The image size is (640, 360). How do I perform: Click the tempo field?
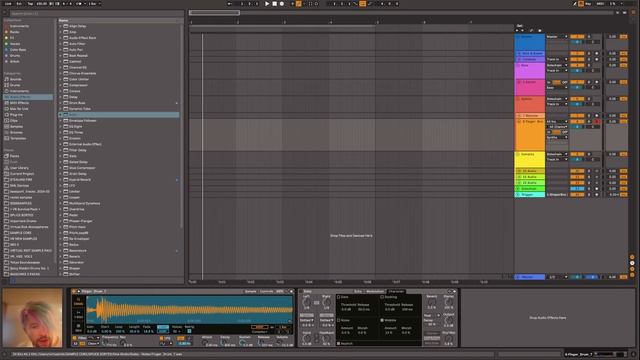(42, 4)
